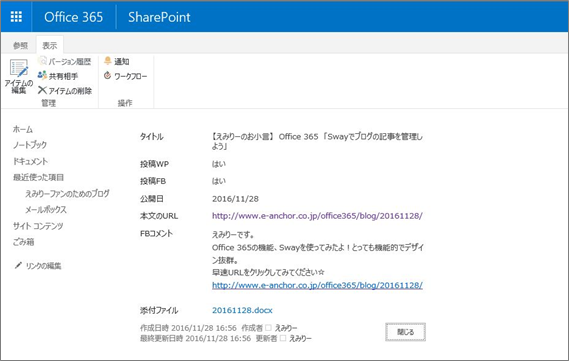This screenshot has height=361, width=569.
Task: Open the attachment 20161128.docx
Action: (x=242, y=310)
